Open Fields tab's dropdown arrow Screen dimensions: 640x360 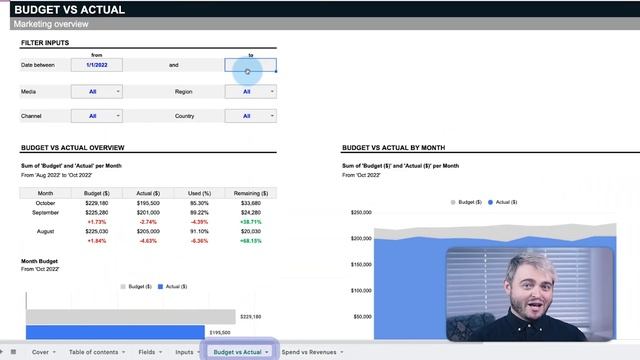click(160, 352)
